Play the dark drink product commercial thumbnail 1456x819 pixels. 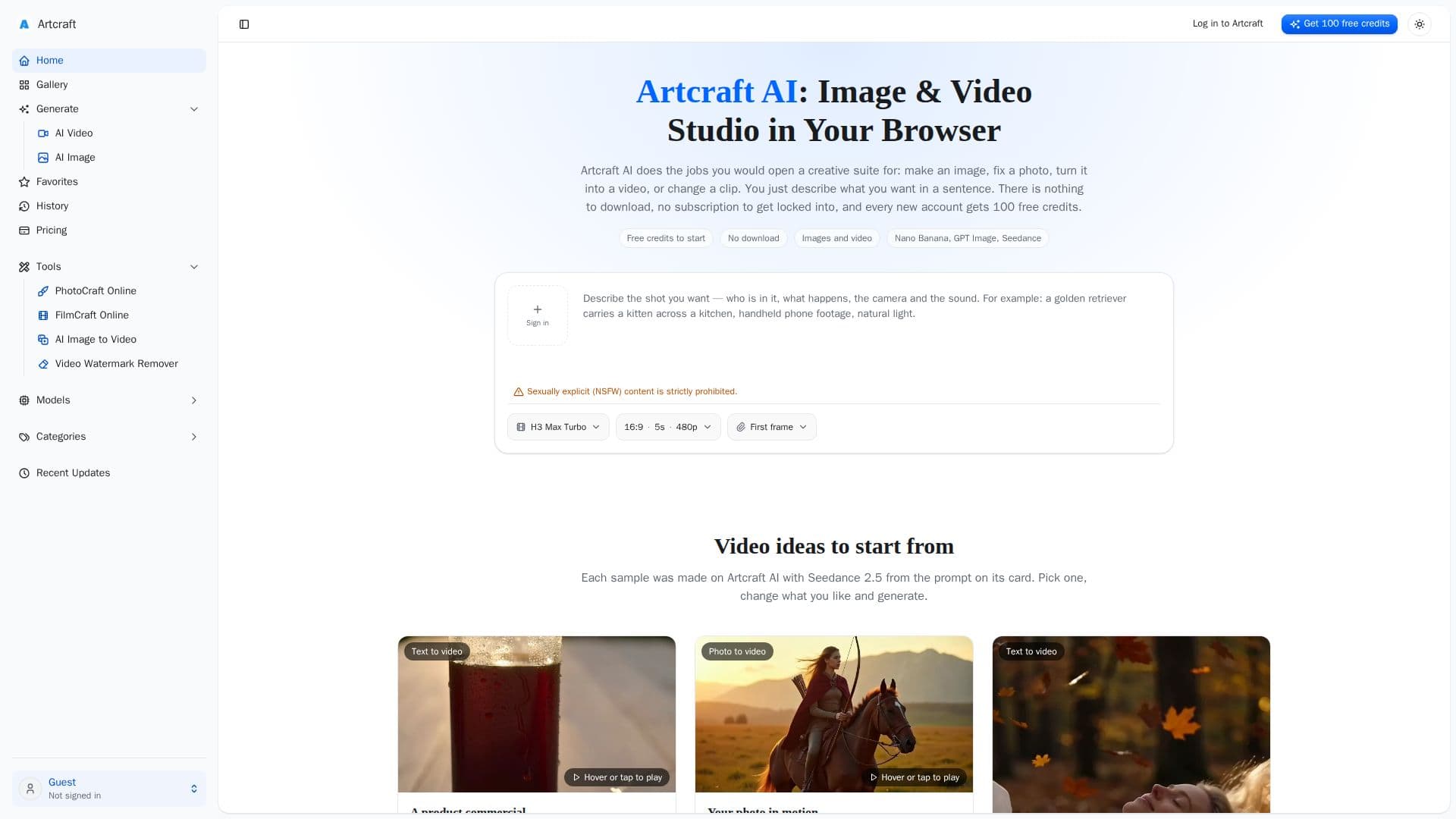pyautogui.click(x=537, y=714)
